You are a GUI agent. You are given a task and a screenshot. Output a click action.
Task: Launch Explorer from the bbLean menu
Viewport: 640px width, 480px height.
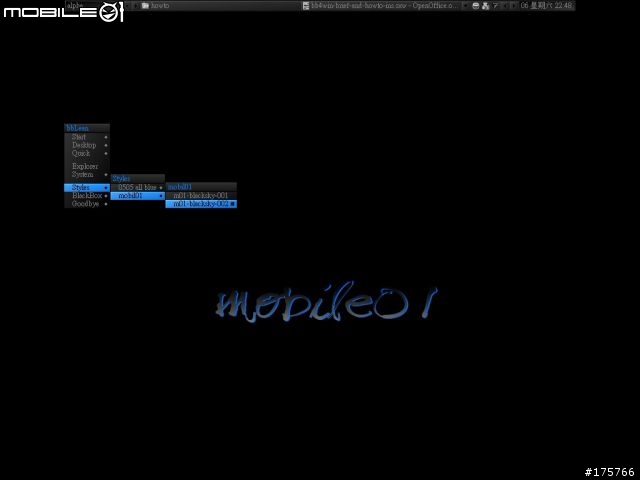(x=87, y=167)
